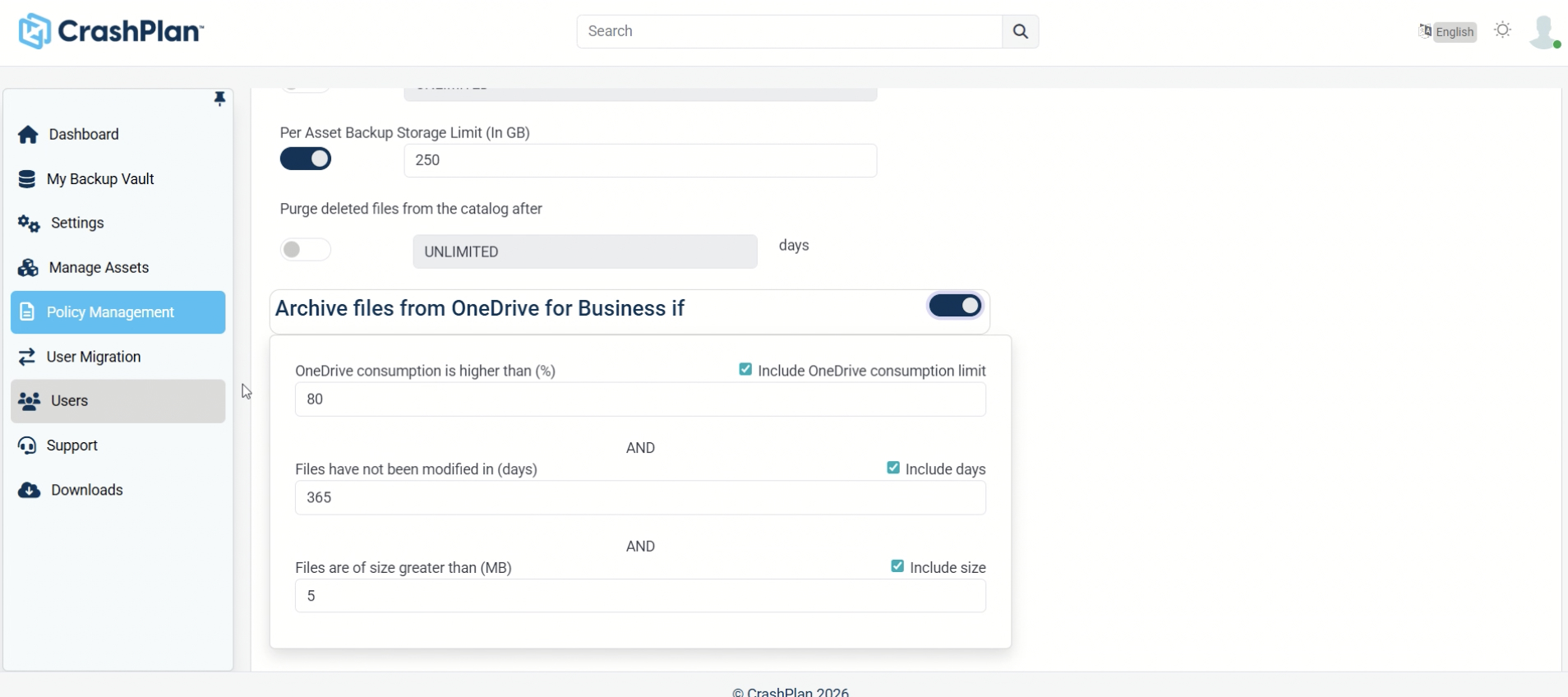The width and height of the screenshot is (1568, 697).
Task: Open the Downloads page
Action: pos(118,491)
